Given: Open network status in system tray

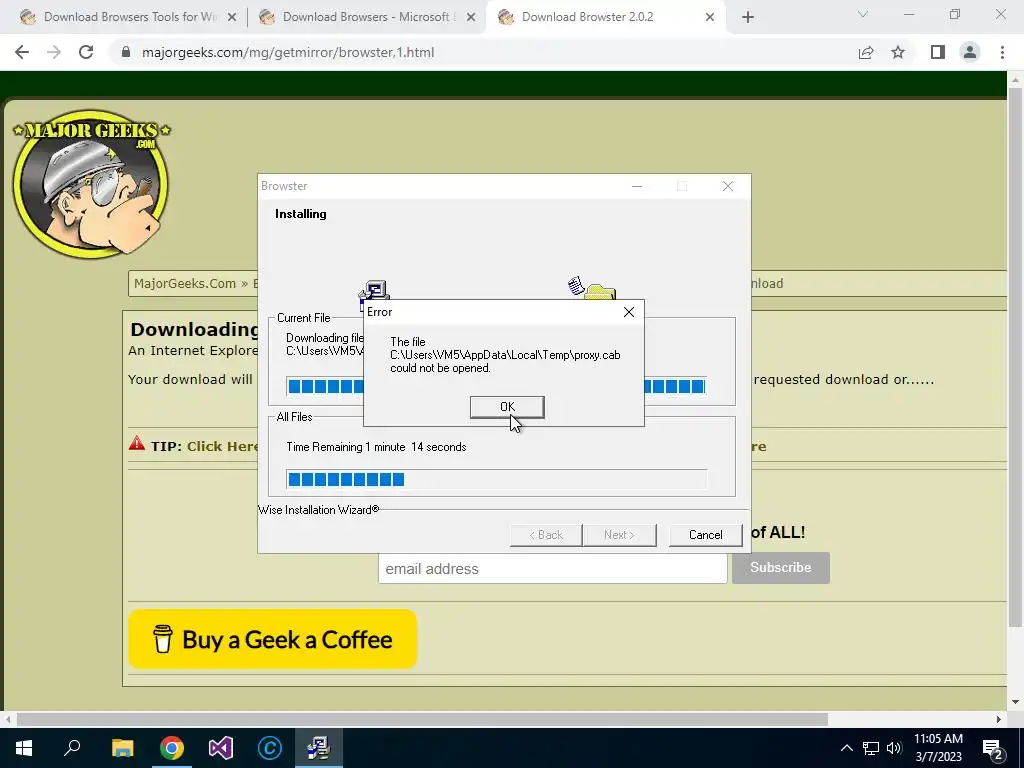Looking at the screenshot, I should 871,748.
